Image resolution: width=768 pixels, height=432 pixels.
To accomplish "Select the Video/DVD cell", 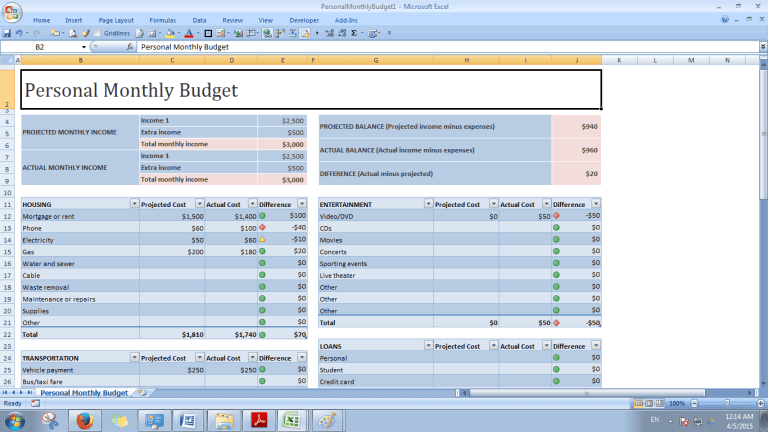I will [376, 216].
